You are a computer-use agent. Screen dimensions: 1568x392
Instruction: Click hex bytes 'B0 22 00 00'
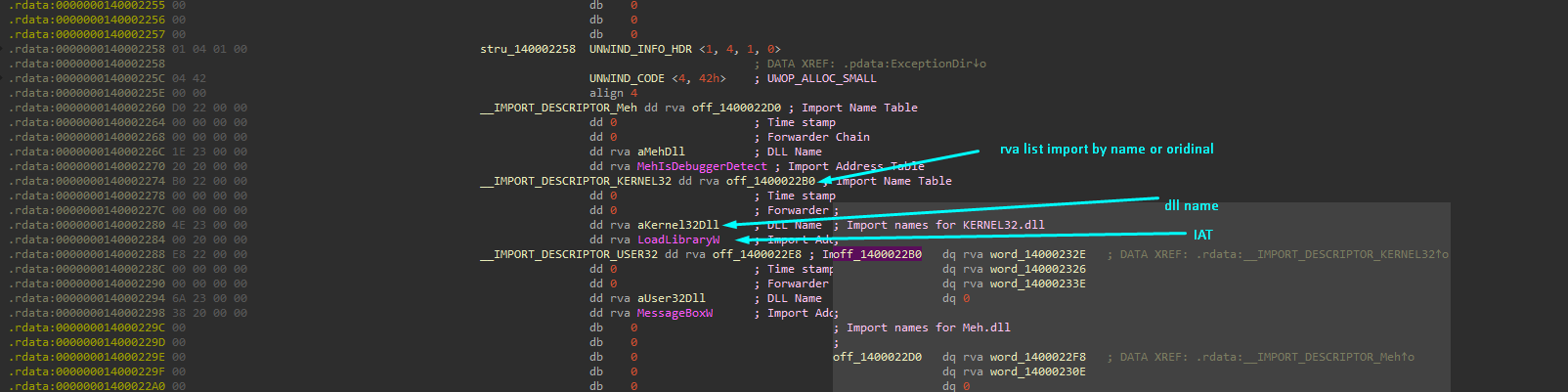pos(209,181)
